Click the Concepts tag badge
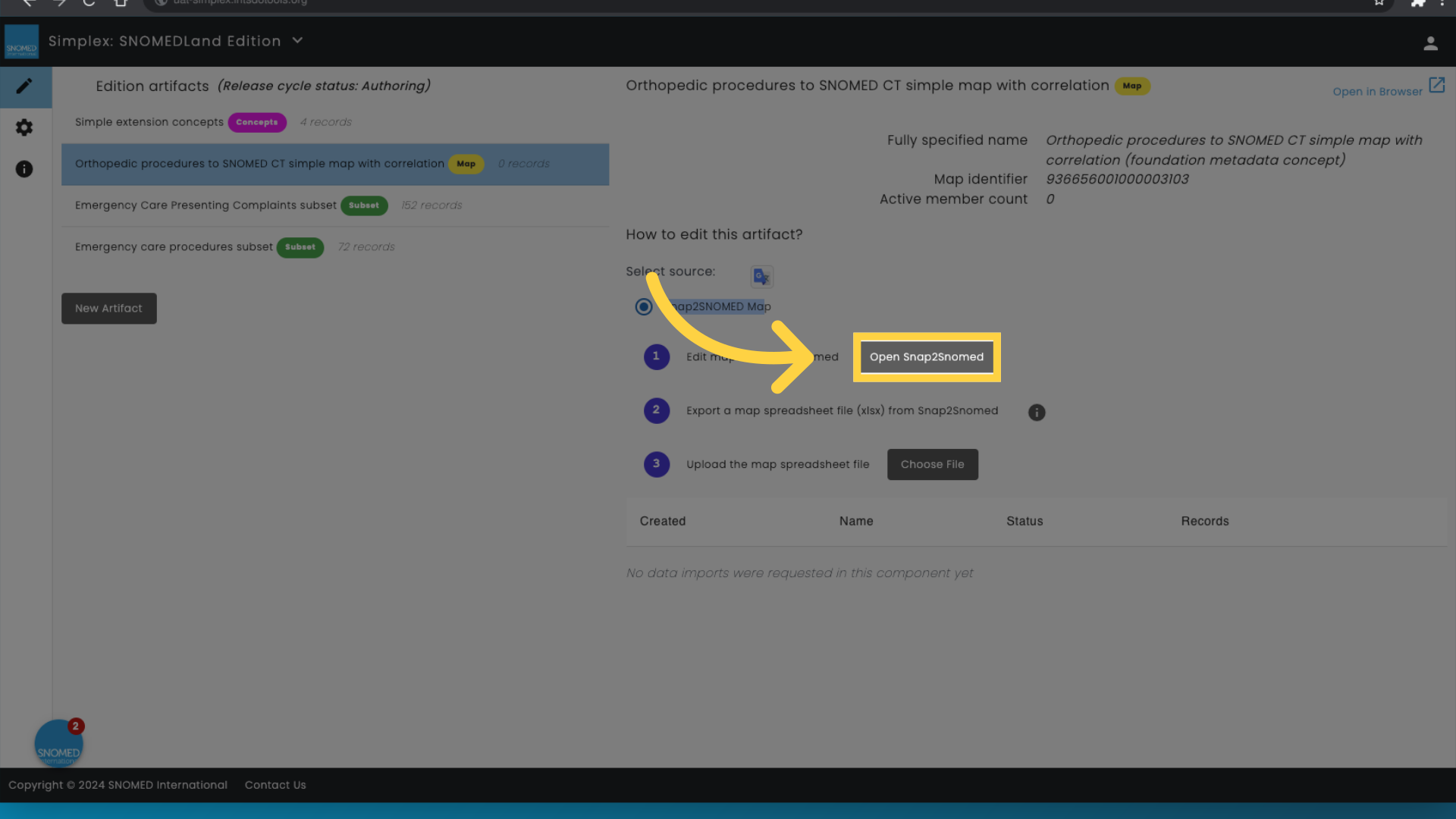The image size is (1456, 819). (257, 123)
